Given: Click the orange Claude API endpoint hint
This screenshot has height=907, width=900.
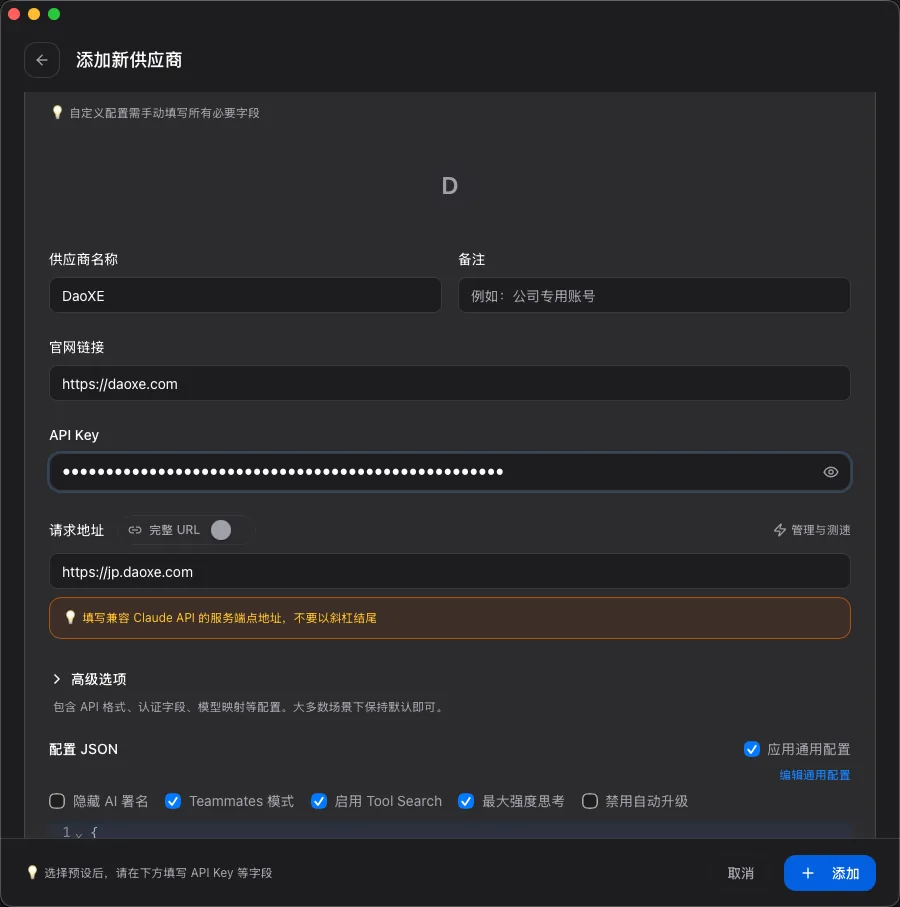Looking at the screenshot, I should click(x=450, y=618).
